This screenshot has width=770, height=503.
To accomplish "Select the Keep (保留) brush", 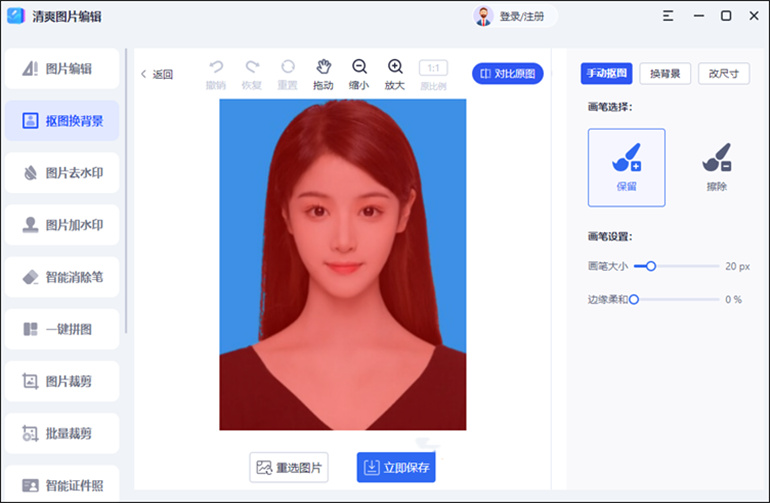I will 627,167.
